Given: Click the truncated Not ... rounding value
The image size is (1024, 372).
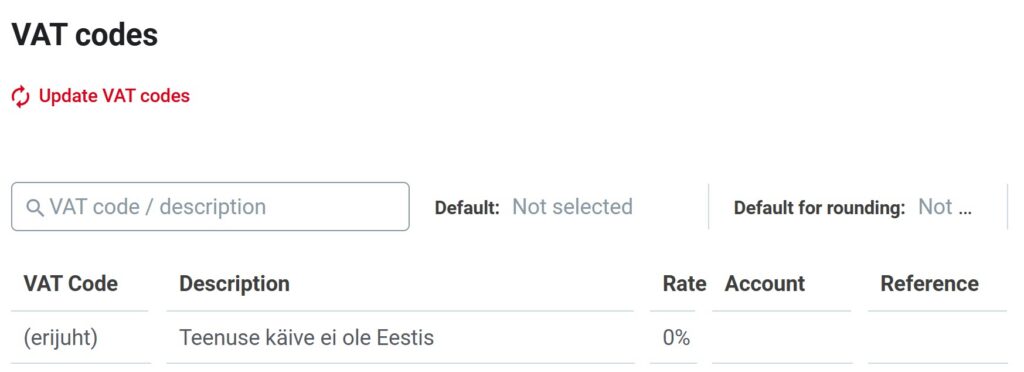Looking at the screenshot, I should (945, 207).
